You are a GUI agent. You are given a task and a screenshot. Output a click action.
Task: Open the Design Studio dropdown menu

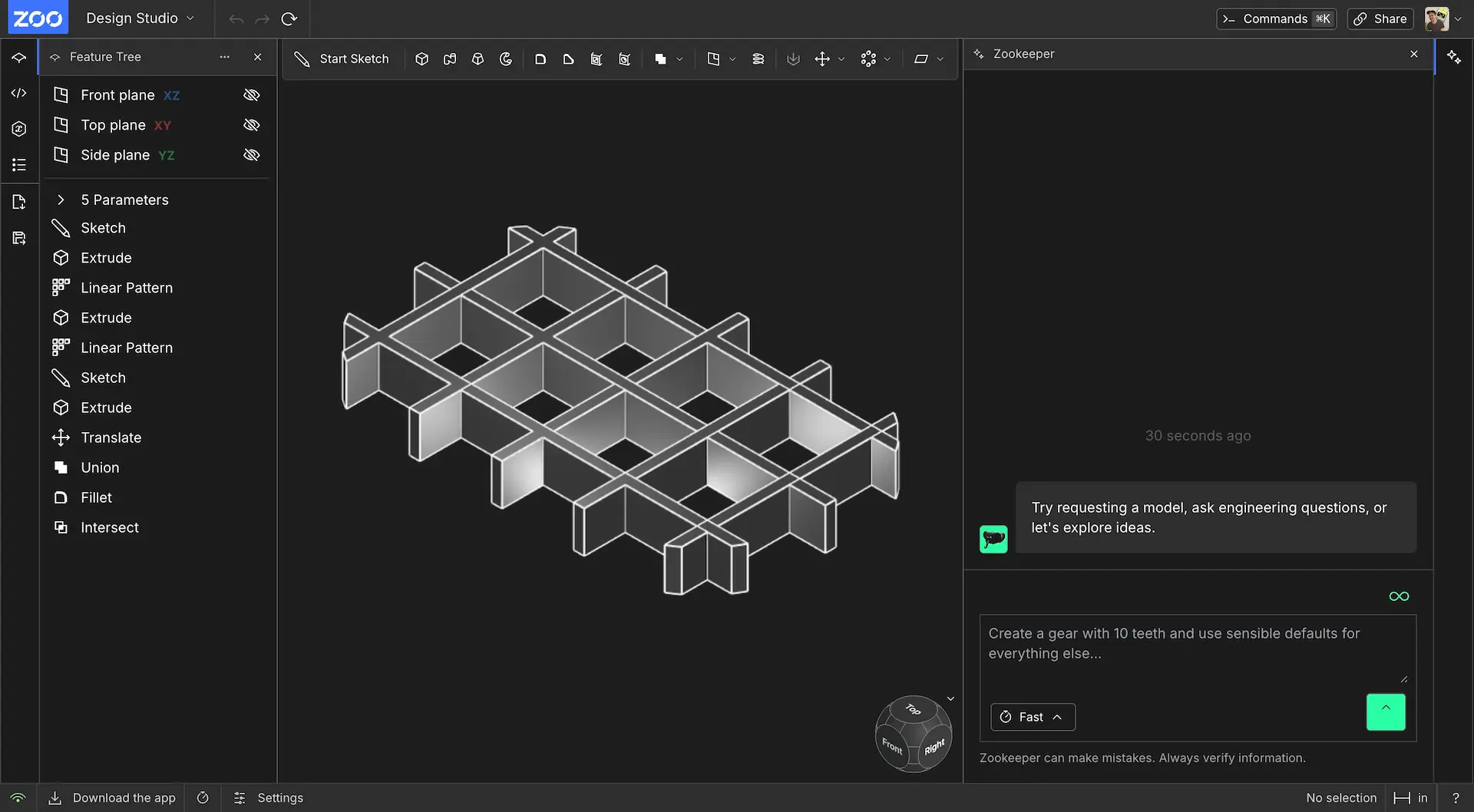pos(140,18)
